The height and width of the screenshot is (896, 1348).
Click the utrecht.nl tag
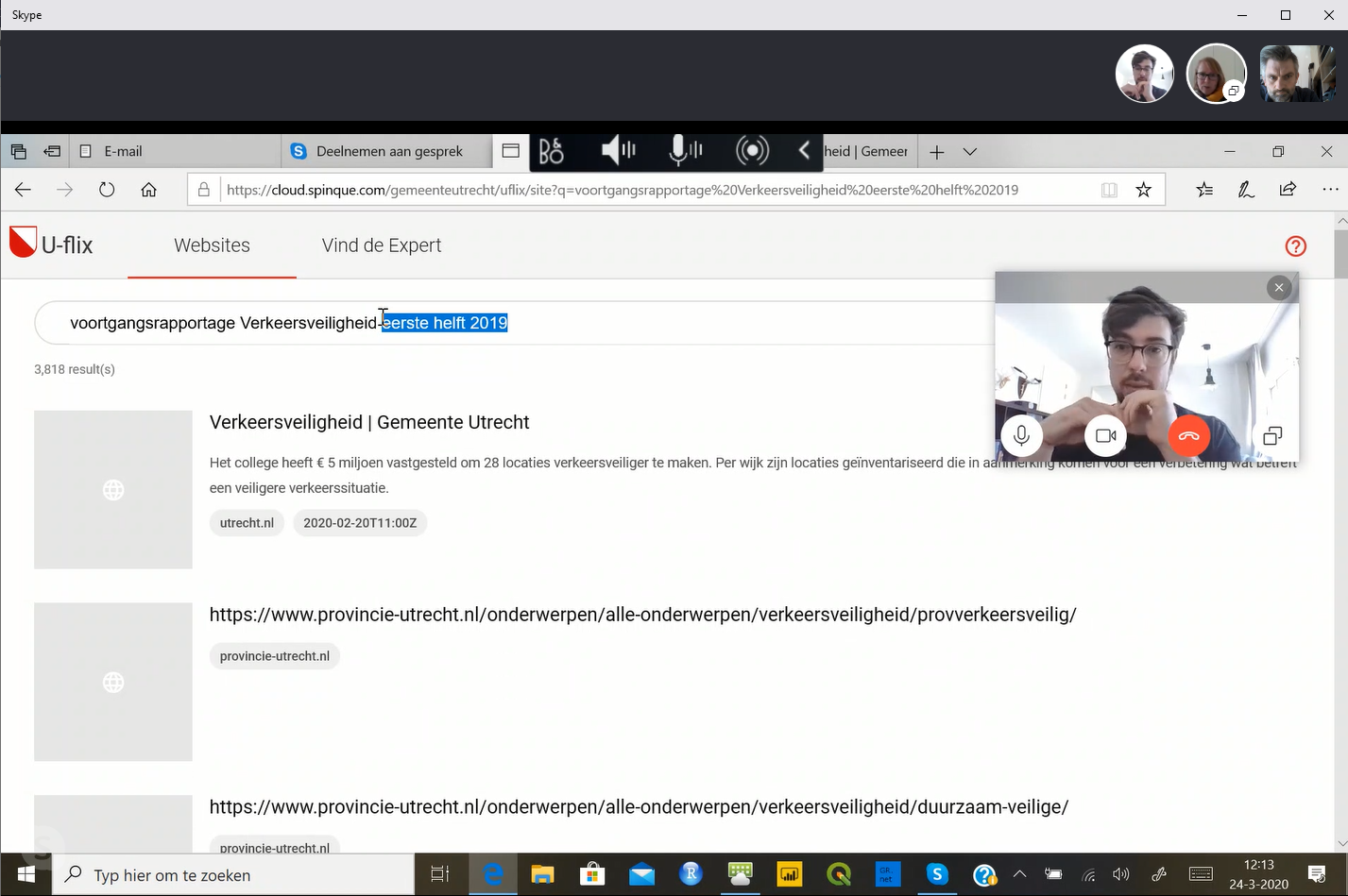(x=247, y=523)
